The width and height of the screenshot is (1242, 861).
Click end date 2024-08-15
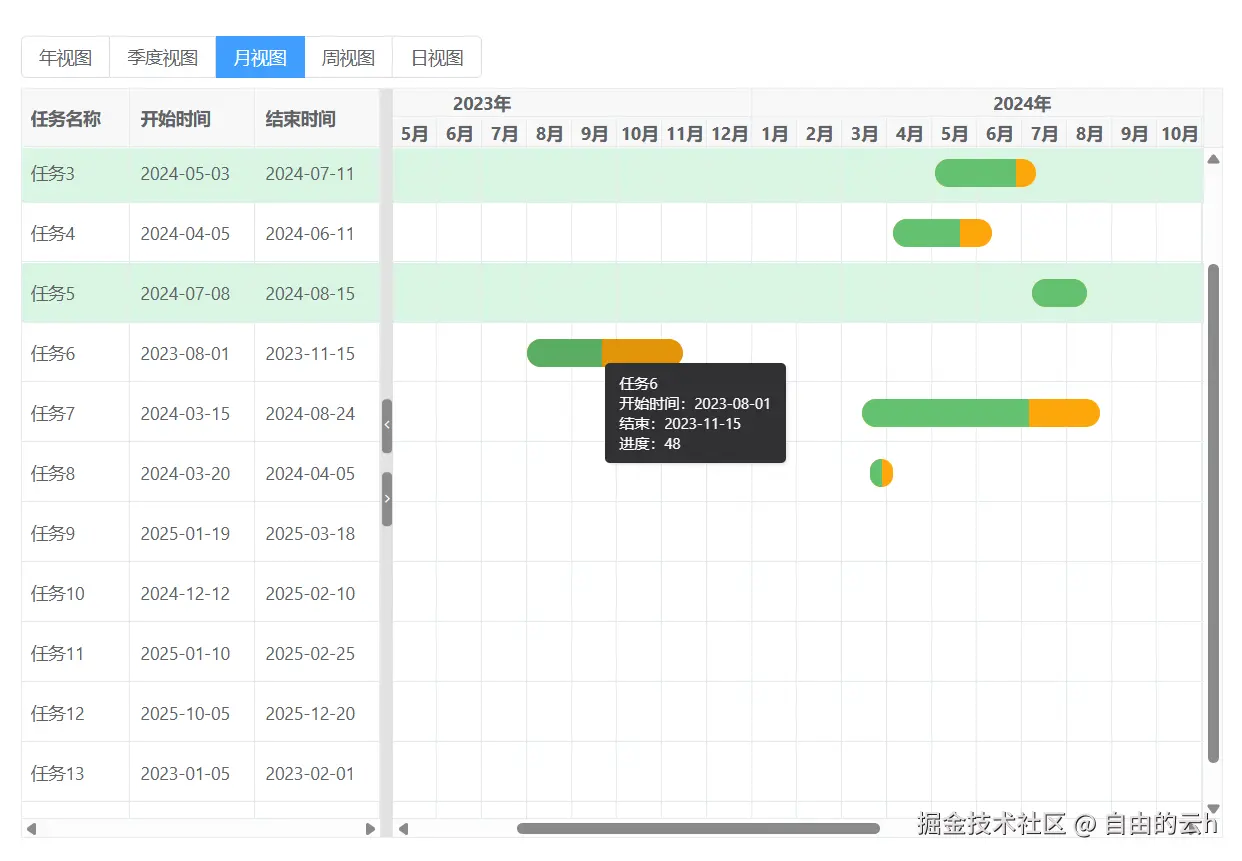(x=310, y=293)
